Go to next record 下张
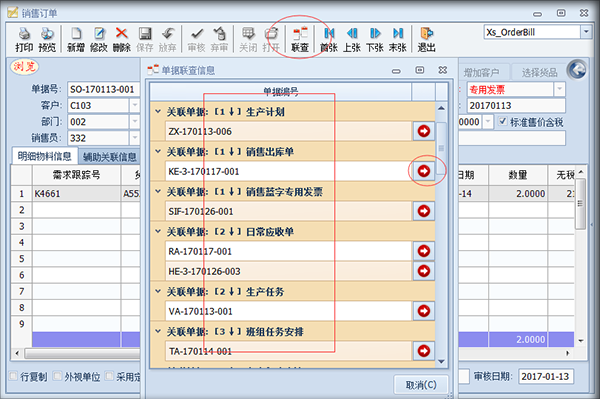 [x=375, y=39]
